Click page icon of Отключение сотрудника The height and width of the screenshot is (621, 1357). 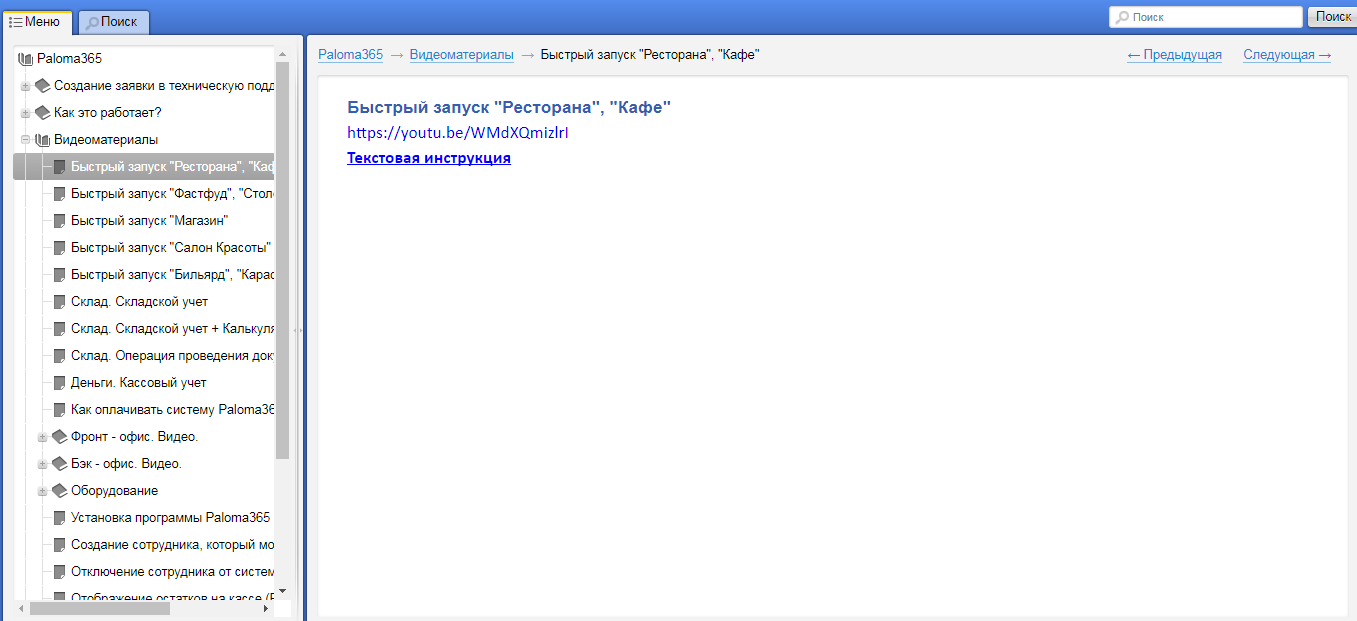coord(60,572)
